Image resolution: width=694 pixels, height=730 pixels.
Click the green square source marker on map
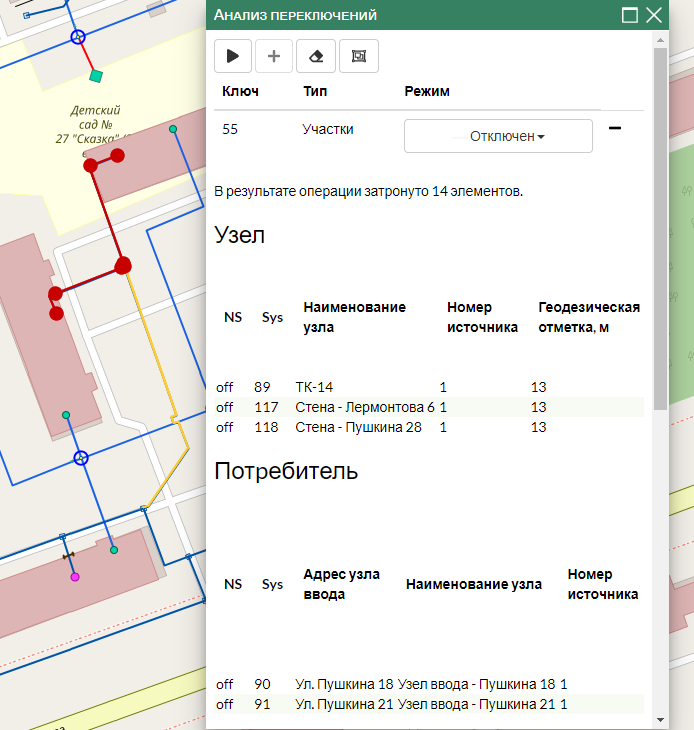pos(96,76)
